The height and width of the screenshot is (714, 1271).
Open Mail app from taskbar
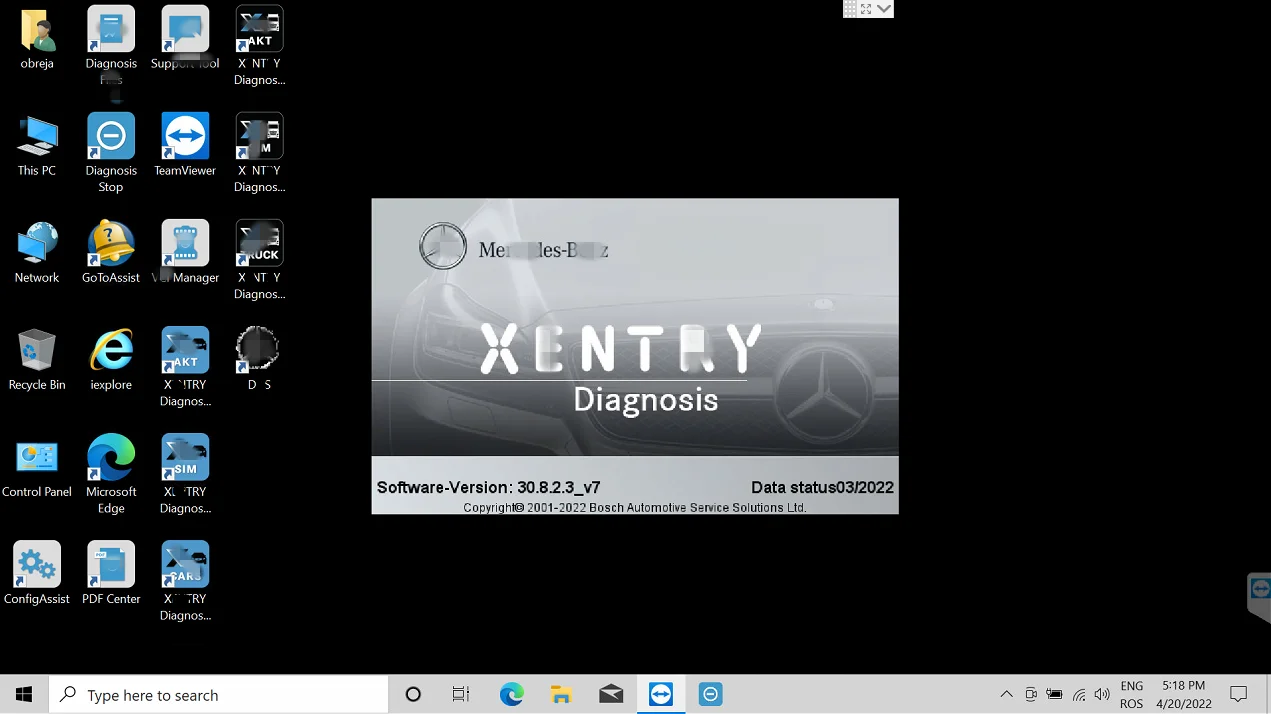point(611,694)
